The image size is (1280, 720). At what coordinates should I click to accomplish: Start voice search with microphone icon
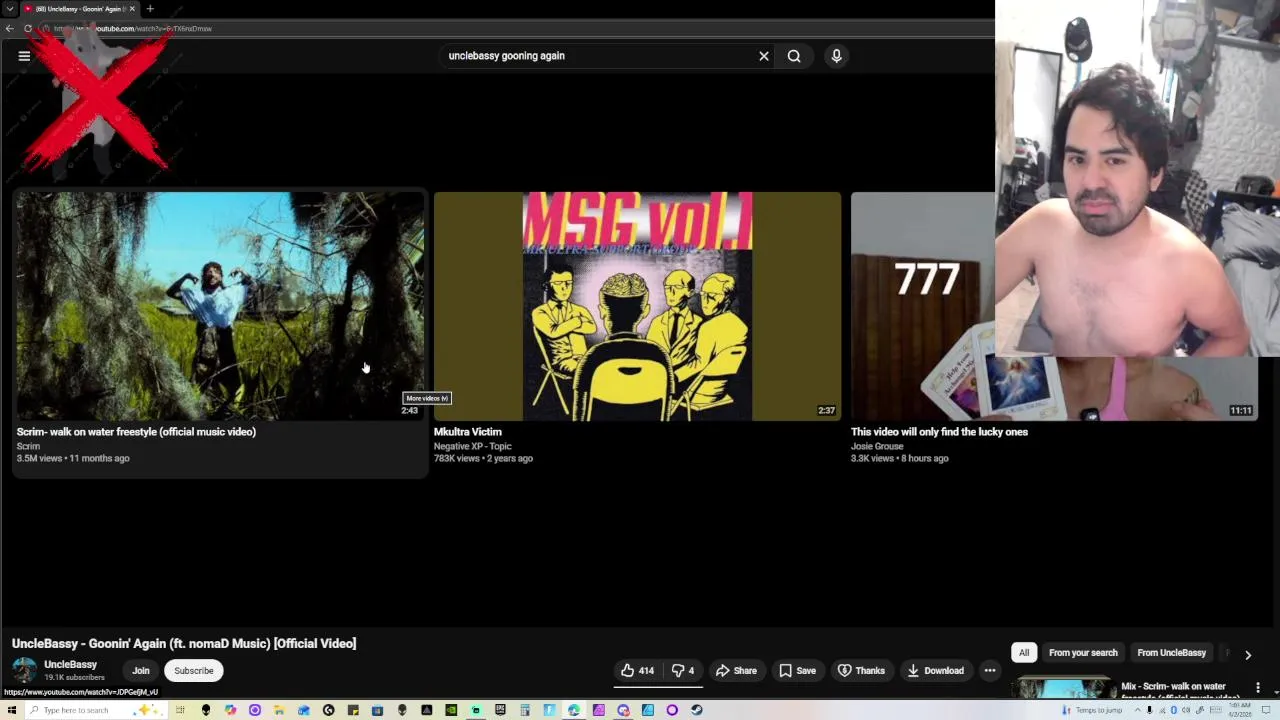837,56
